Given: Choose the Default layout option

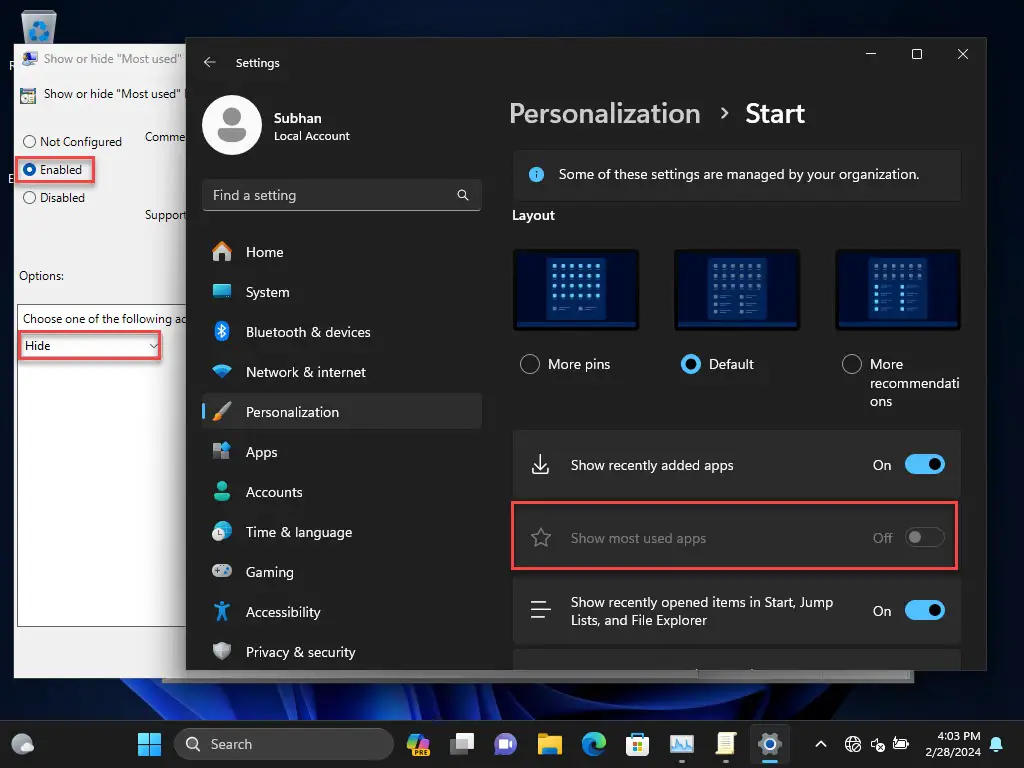Looking at the screenshot, I should pos(690,364).
